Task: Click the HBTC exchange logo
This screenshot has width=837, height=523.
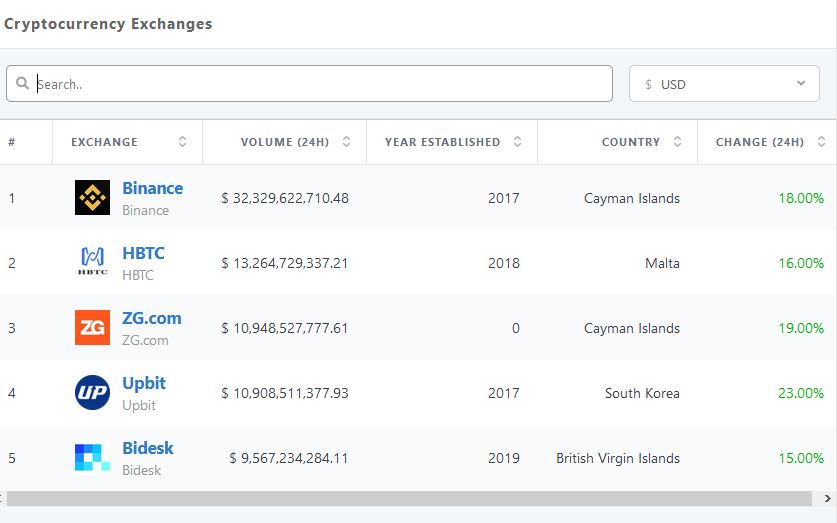Action: pyautogui.click(x=92, y=261)
